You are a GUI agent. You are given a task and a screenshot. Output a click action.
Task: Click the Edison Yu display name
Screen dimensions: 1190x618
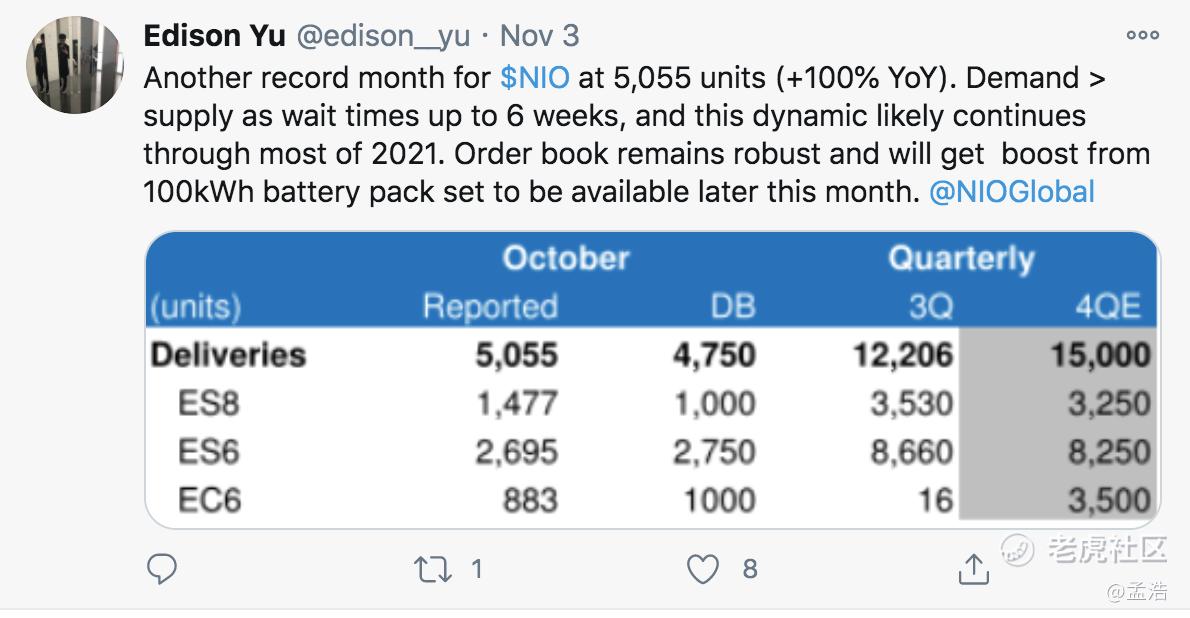(x=214, y=36)
